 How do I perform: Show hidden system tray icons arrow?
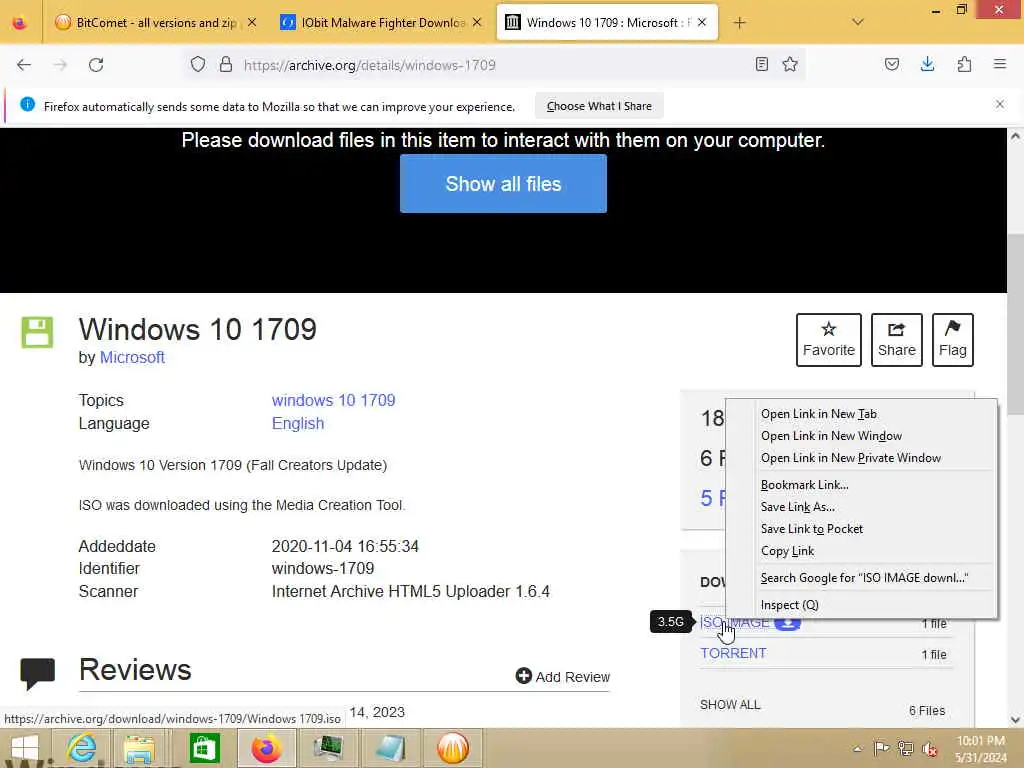857,748
